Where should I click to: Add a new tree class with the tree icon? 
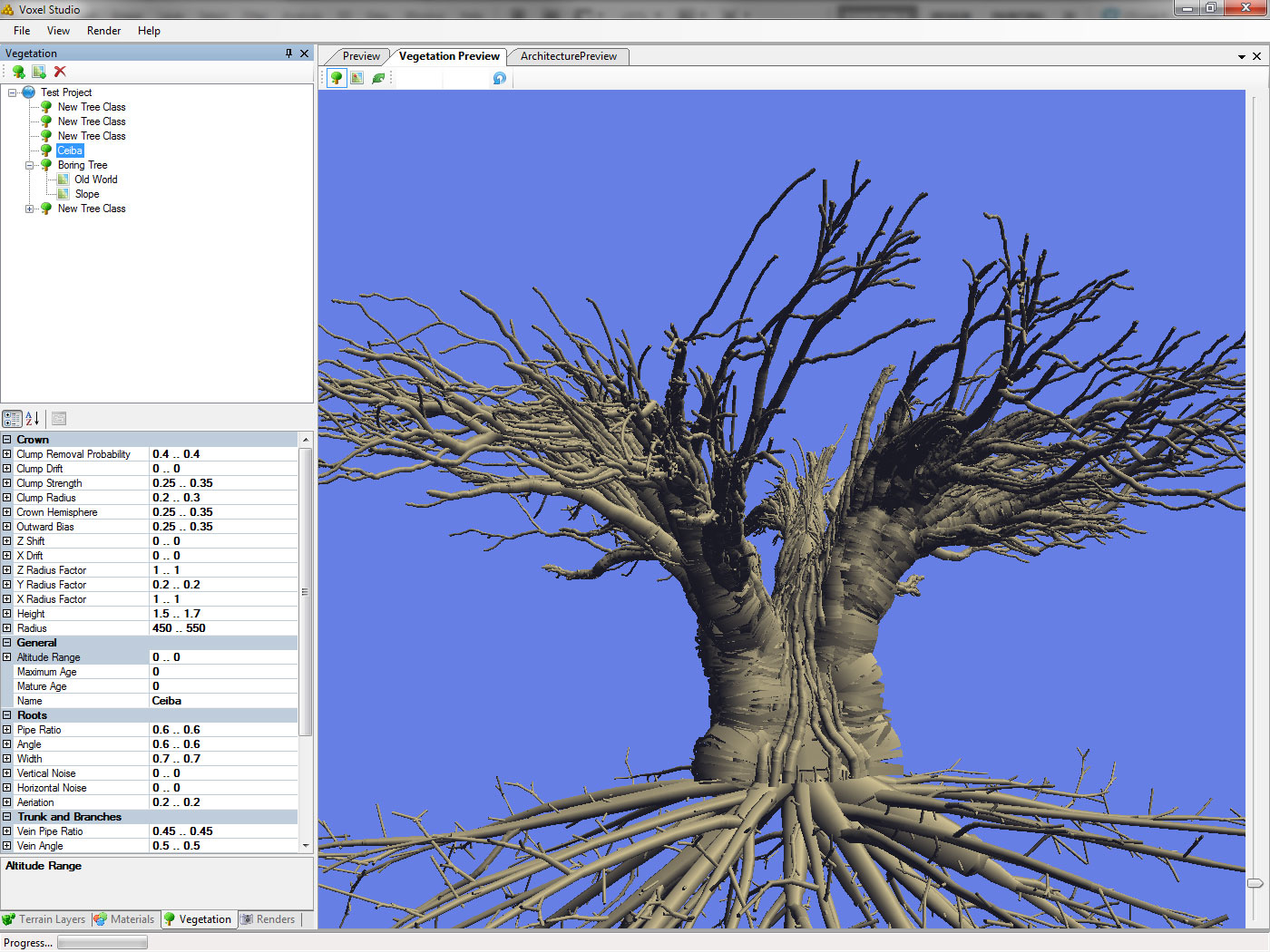tap(18, 72)
